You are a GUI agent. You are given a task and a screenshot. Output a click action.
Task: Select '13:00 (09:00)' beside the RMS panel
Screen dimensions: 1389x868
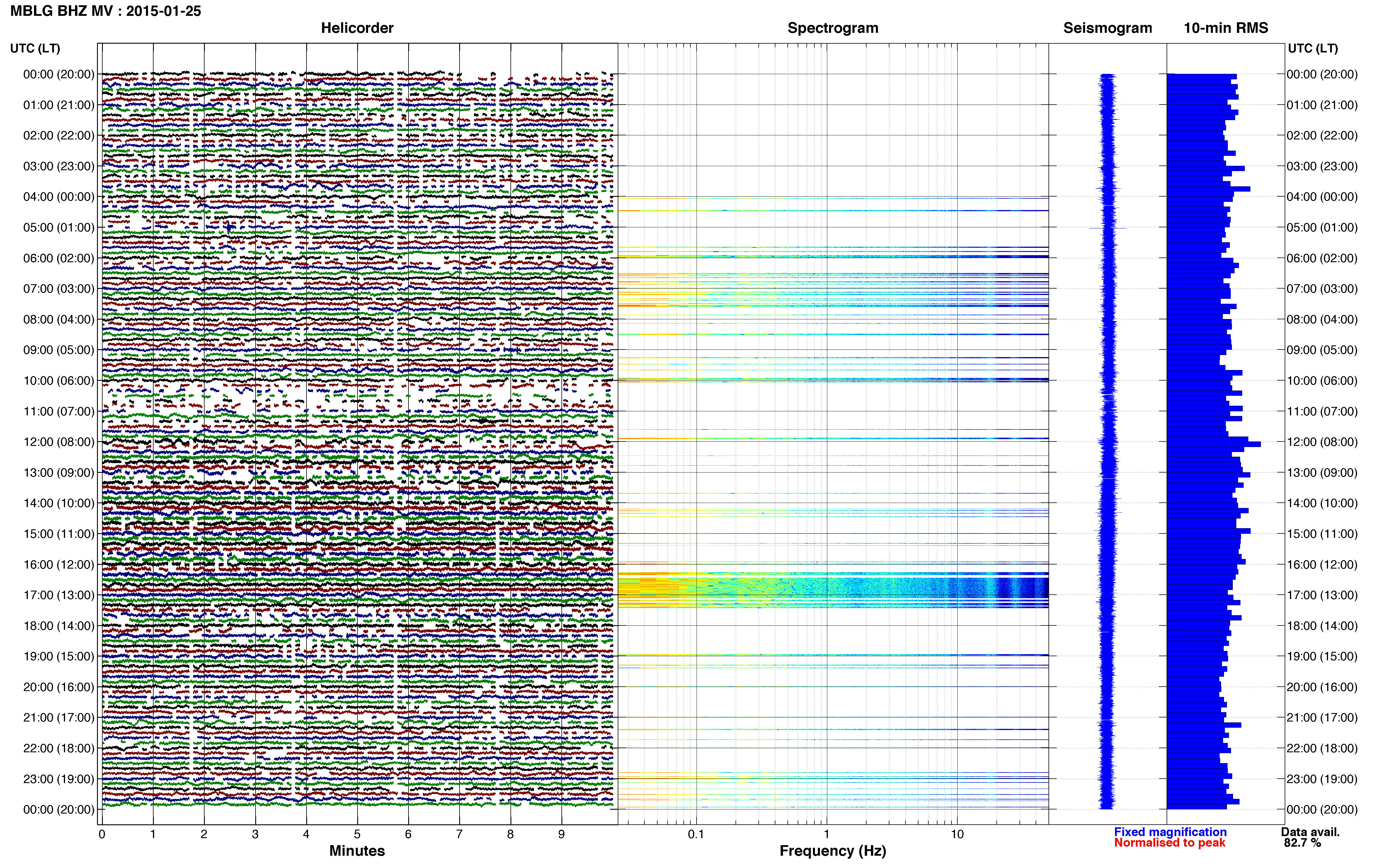(x=1322, y=473)
